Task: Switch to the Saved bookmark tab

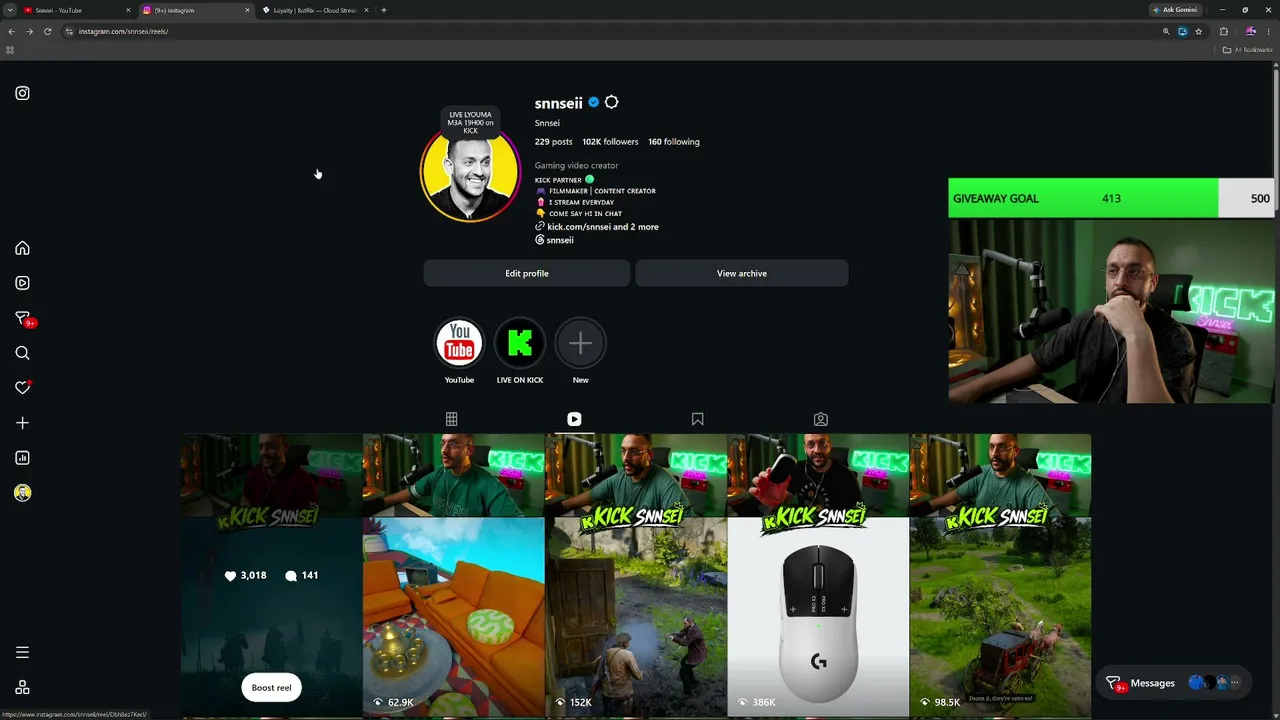Action: click(697, 419)
